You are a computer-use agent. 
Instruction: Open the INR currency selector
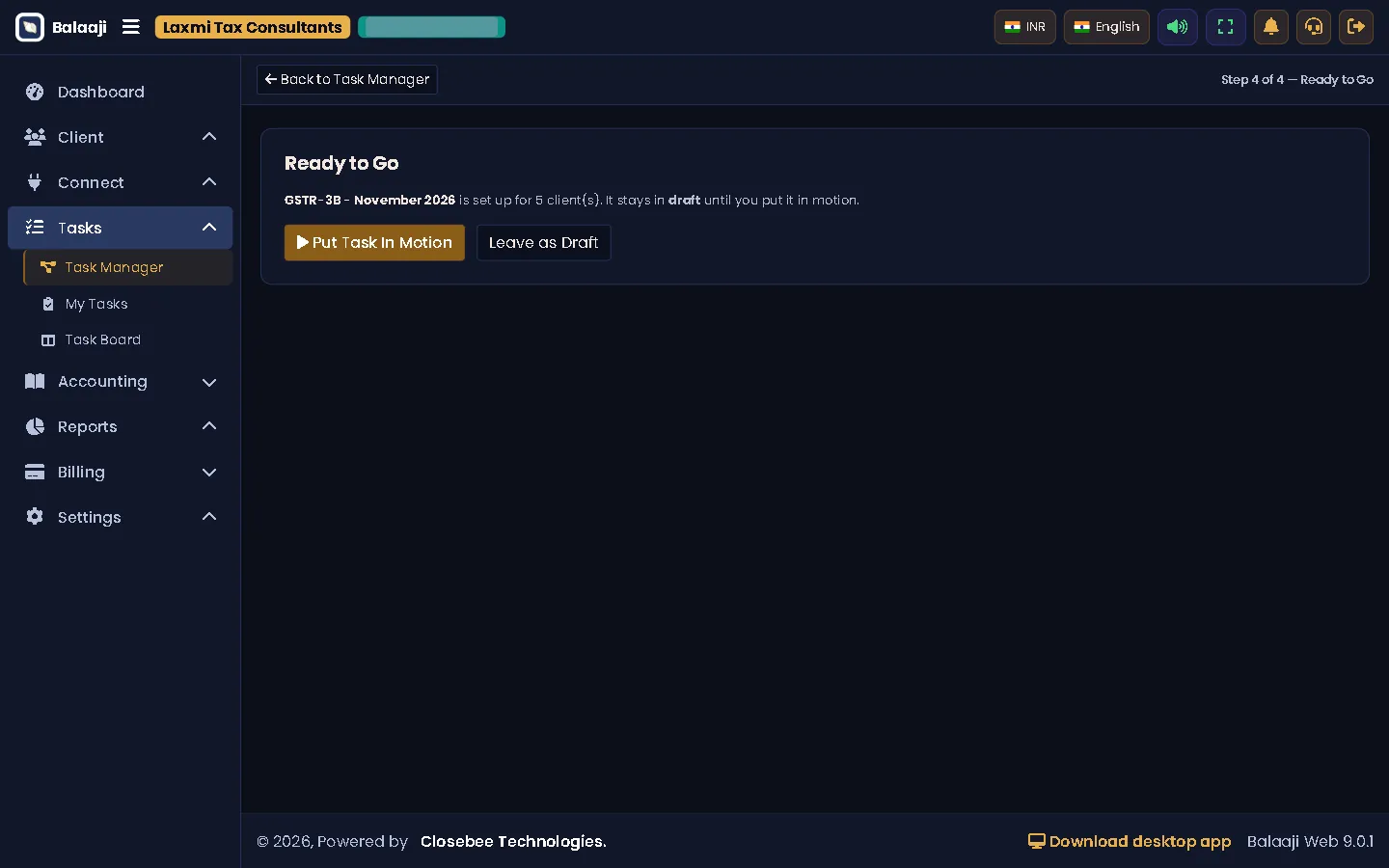(1024, 27)
